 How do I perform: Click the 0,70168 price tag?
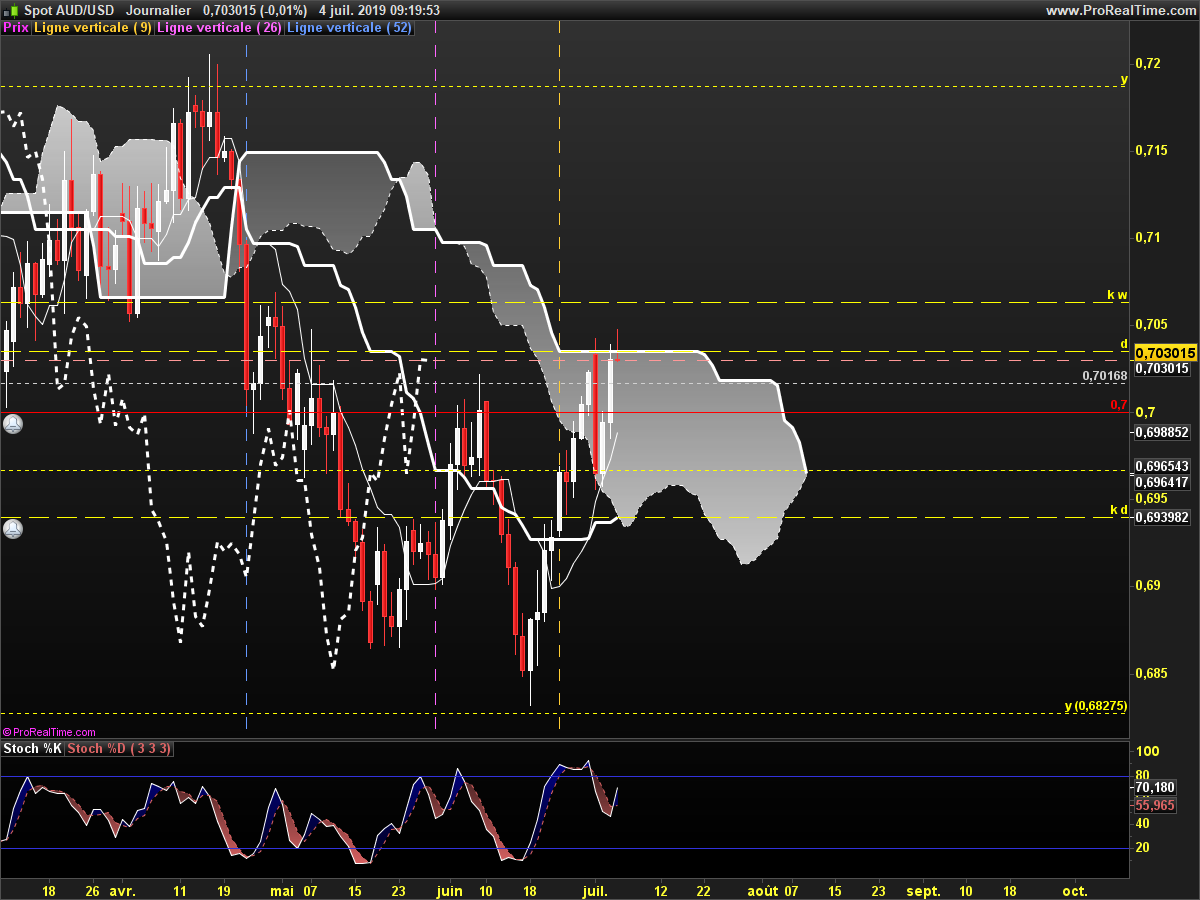click(1105, 376)
